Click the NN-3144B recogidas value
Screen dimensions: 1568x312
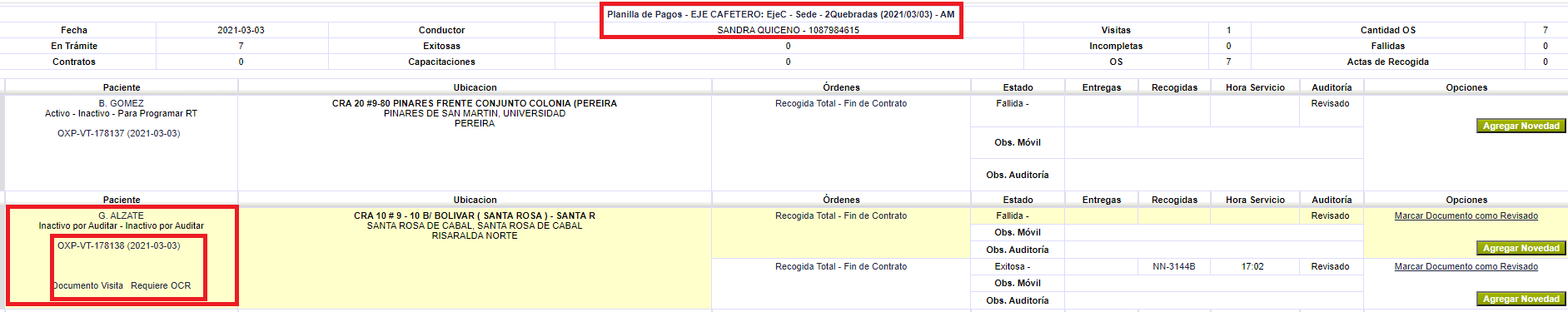[1173, 266]
